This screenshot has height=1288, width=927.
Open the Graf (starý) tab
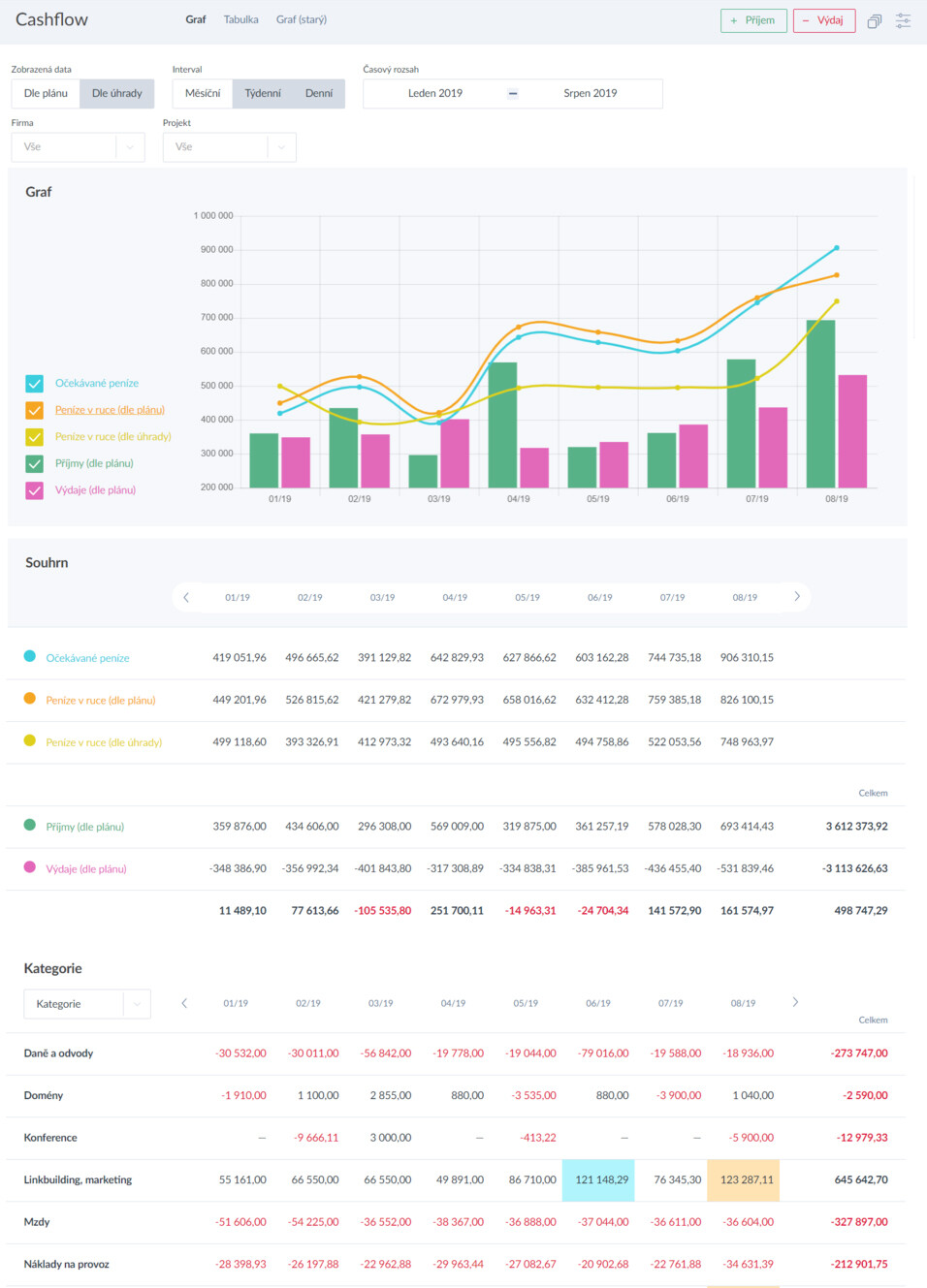(301, 19)
